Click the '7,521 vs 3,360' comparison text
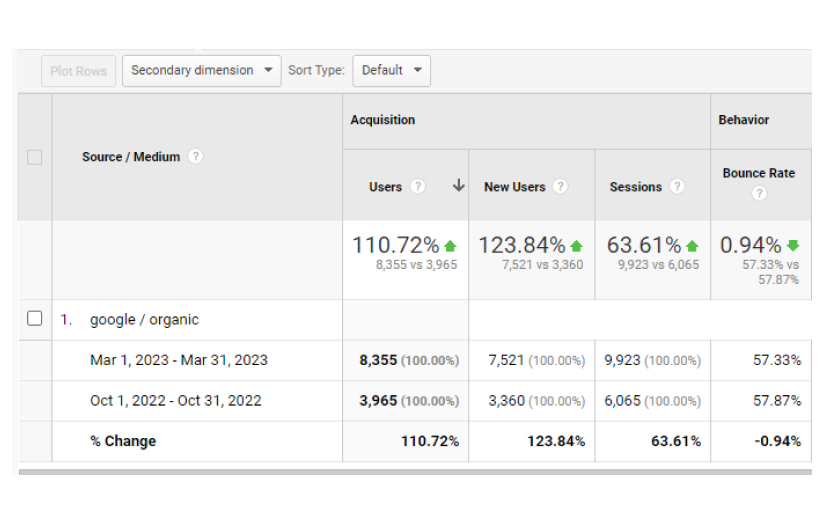The image size is (825, 525). click(x=542, y=265)
